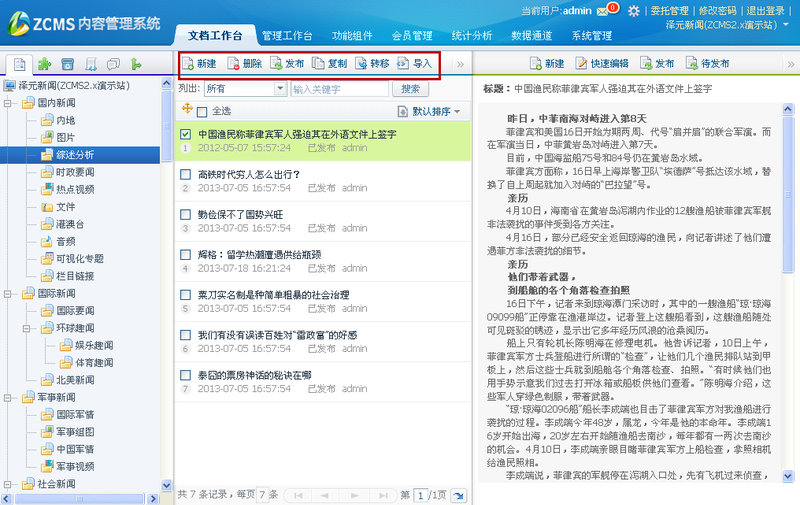This screenshot has height=505, width=800.
Task: Switch to the 统计分析 tab
Action: (x=473, y=35)
